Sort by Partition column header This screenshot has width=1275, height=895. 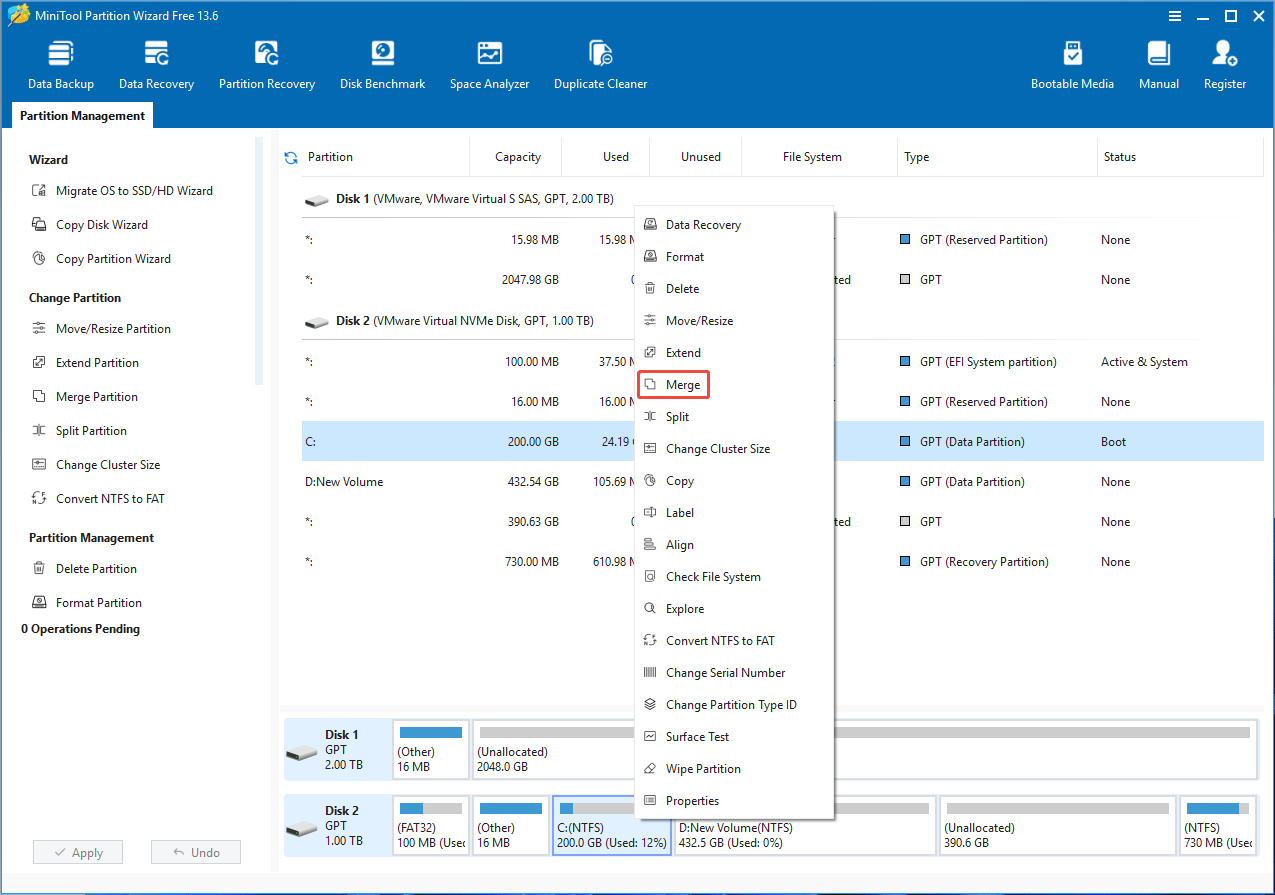pyautogui.click(x=385, y=157)
